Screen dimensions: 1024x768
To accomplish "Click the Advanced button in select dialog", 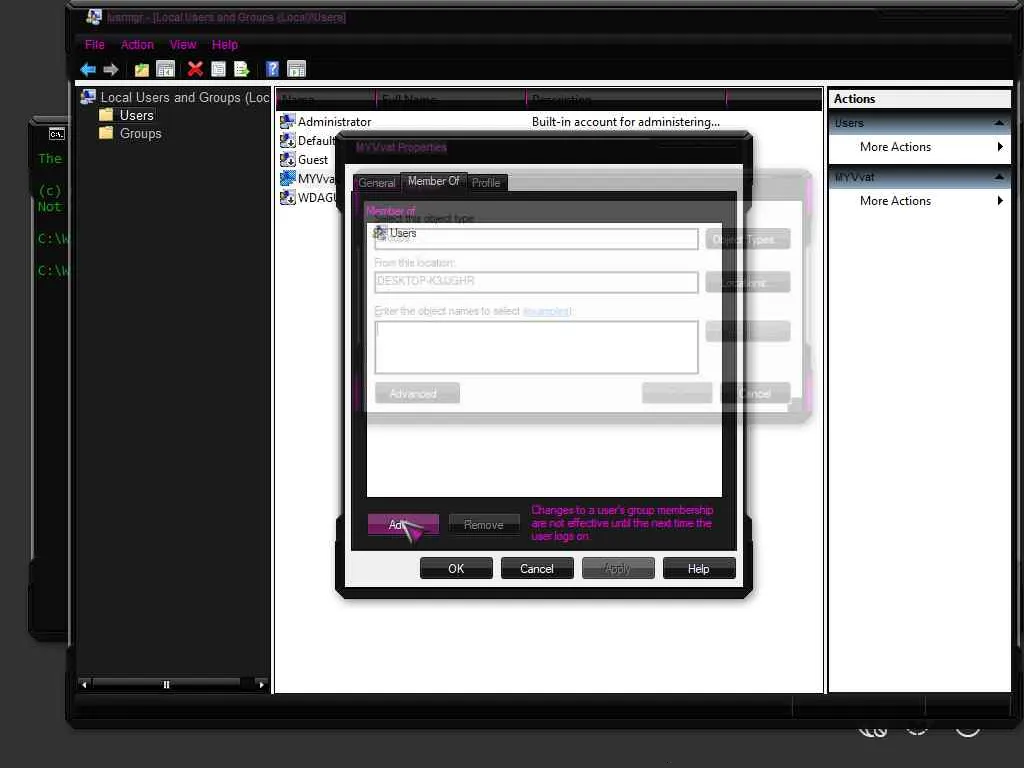I will pyautogui.click(x=417, y=393).
